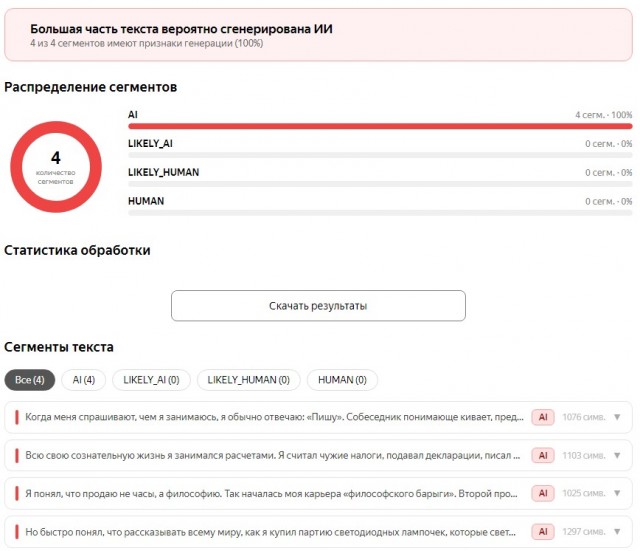The height and width of the screenshot is (551, 640).
Task: Click the text 'Всю свою сознательную жизнь я занимался расчетами'
Action: pos(151,455)
